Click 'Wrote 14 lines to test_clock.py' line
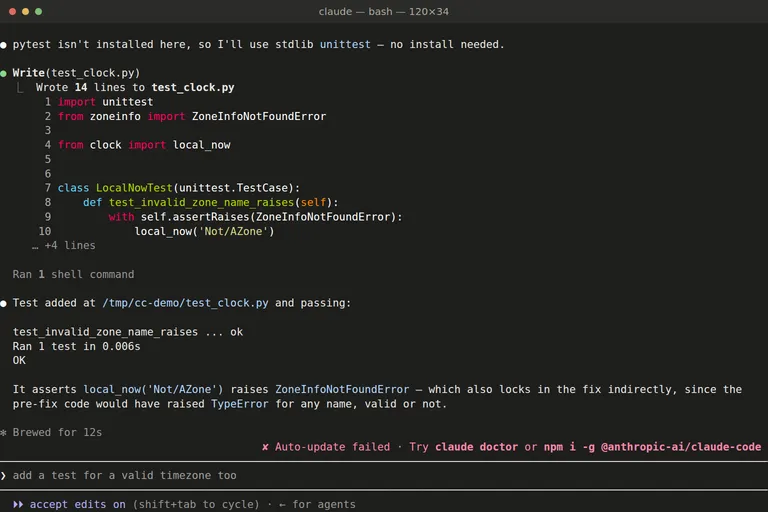 tap(135, 87)
